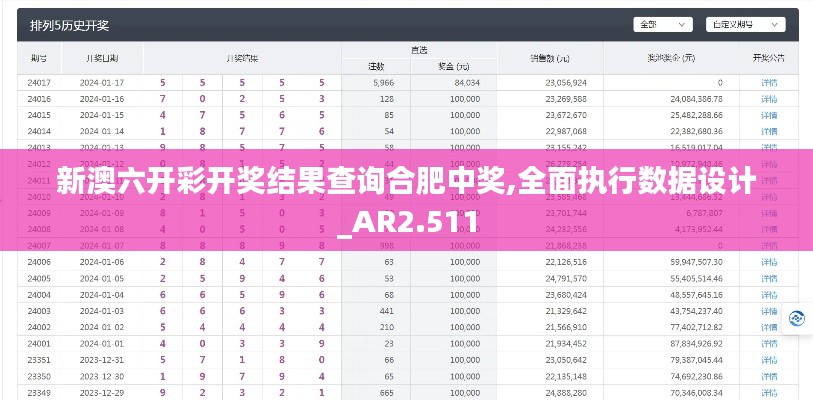The image size is (813, 400).
Task: Open 详情 link for period 24002
Action: click(768, 327)
